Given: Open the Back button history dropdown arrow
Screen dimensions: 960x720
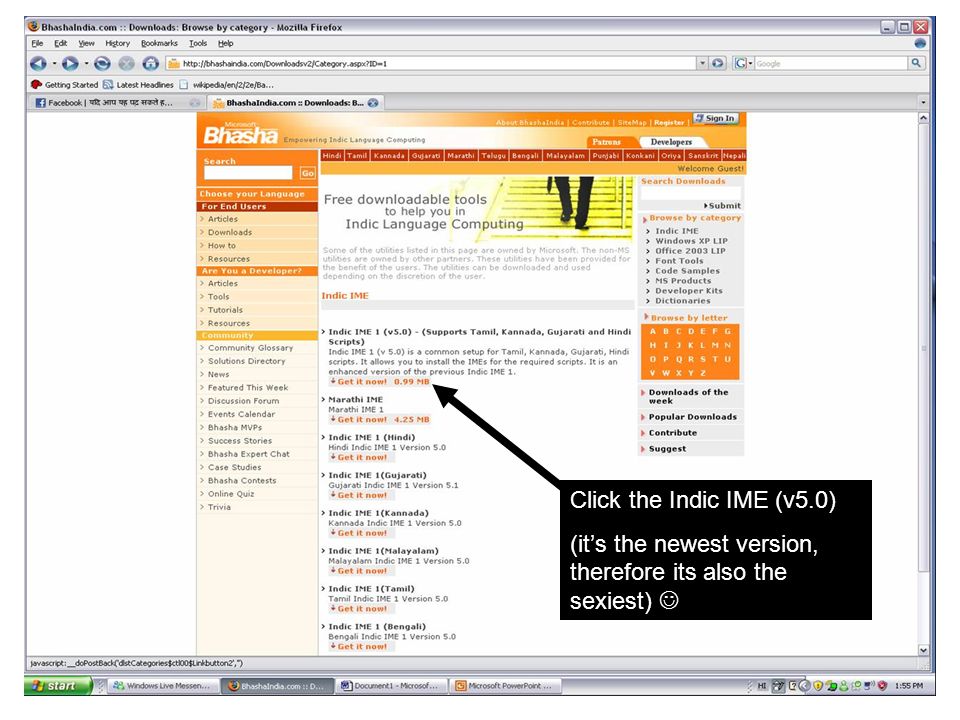Looking at the screenshot, I should (54, 63).
